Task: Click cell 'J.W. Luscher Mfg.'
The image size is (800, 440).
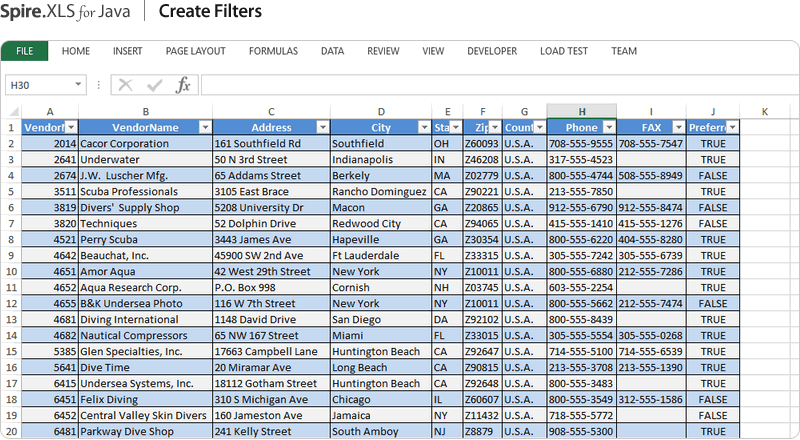Action: [145, 176]
